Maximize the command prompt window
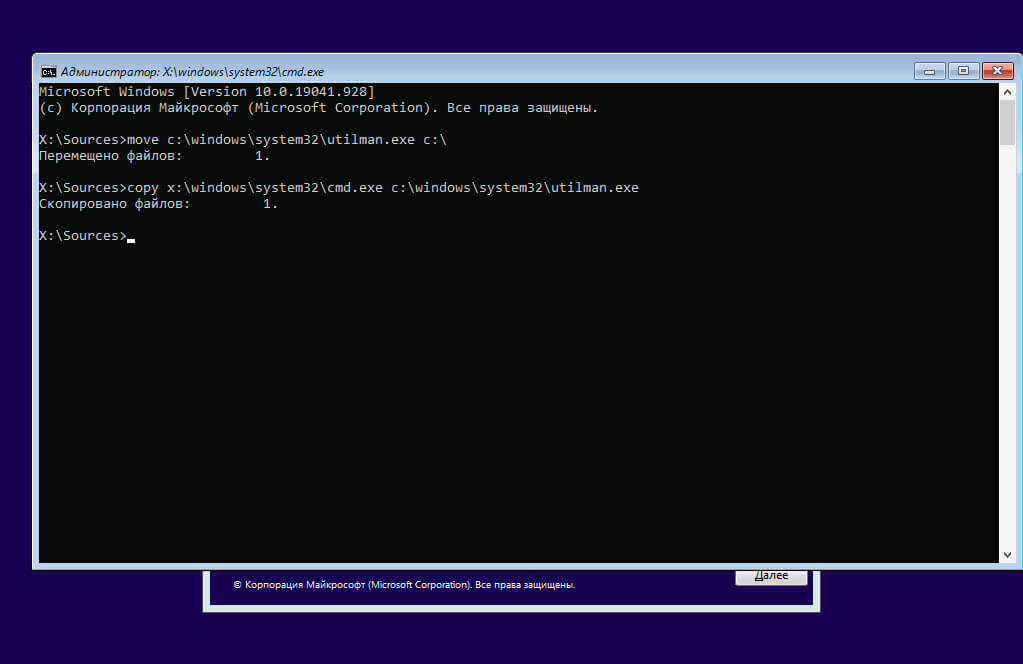 964,71
